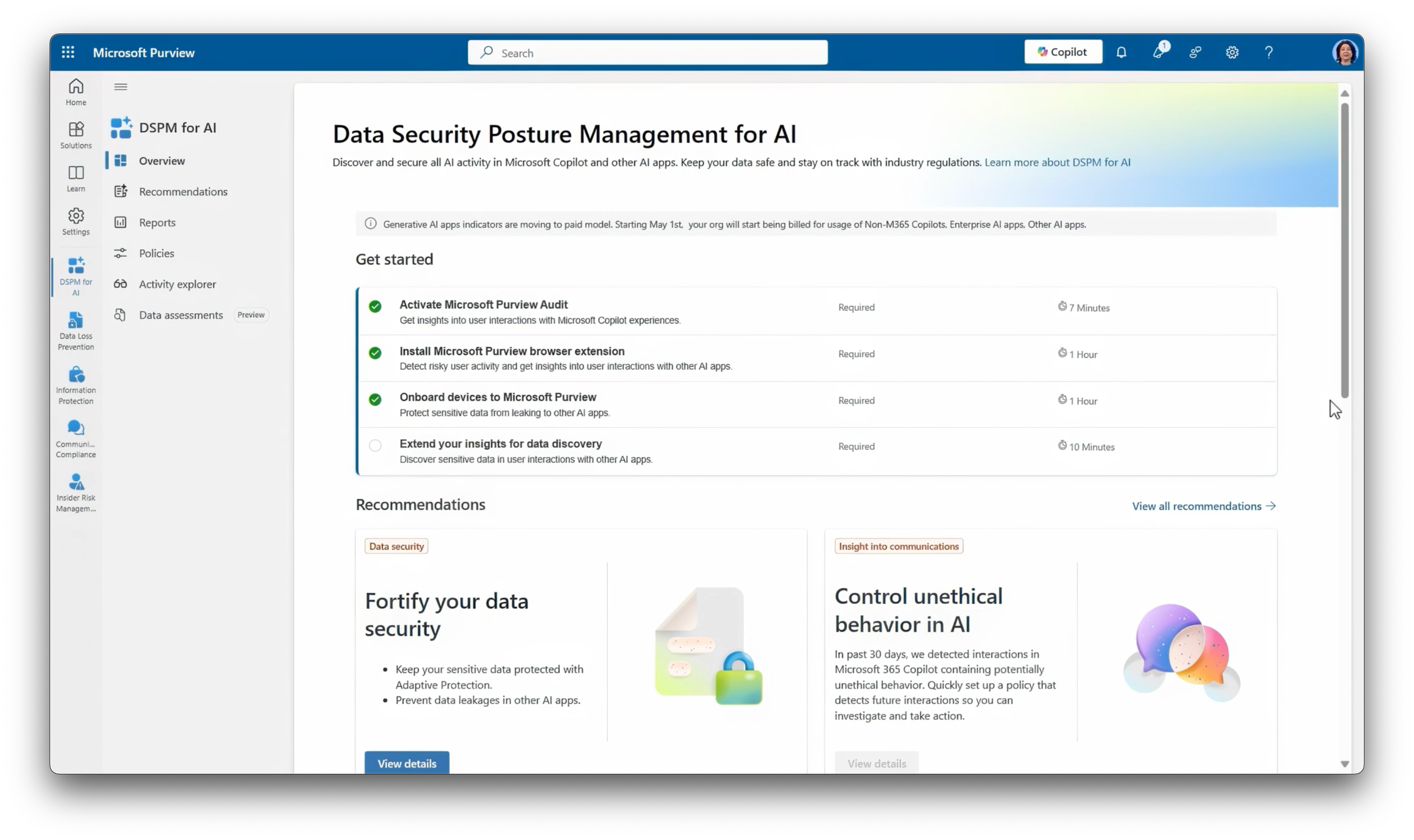This screenshot has width=1414, height=840.
Task: Open Communication Compliance in the left rail
Action: pos(76,439)
